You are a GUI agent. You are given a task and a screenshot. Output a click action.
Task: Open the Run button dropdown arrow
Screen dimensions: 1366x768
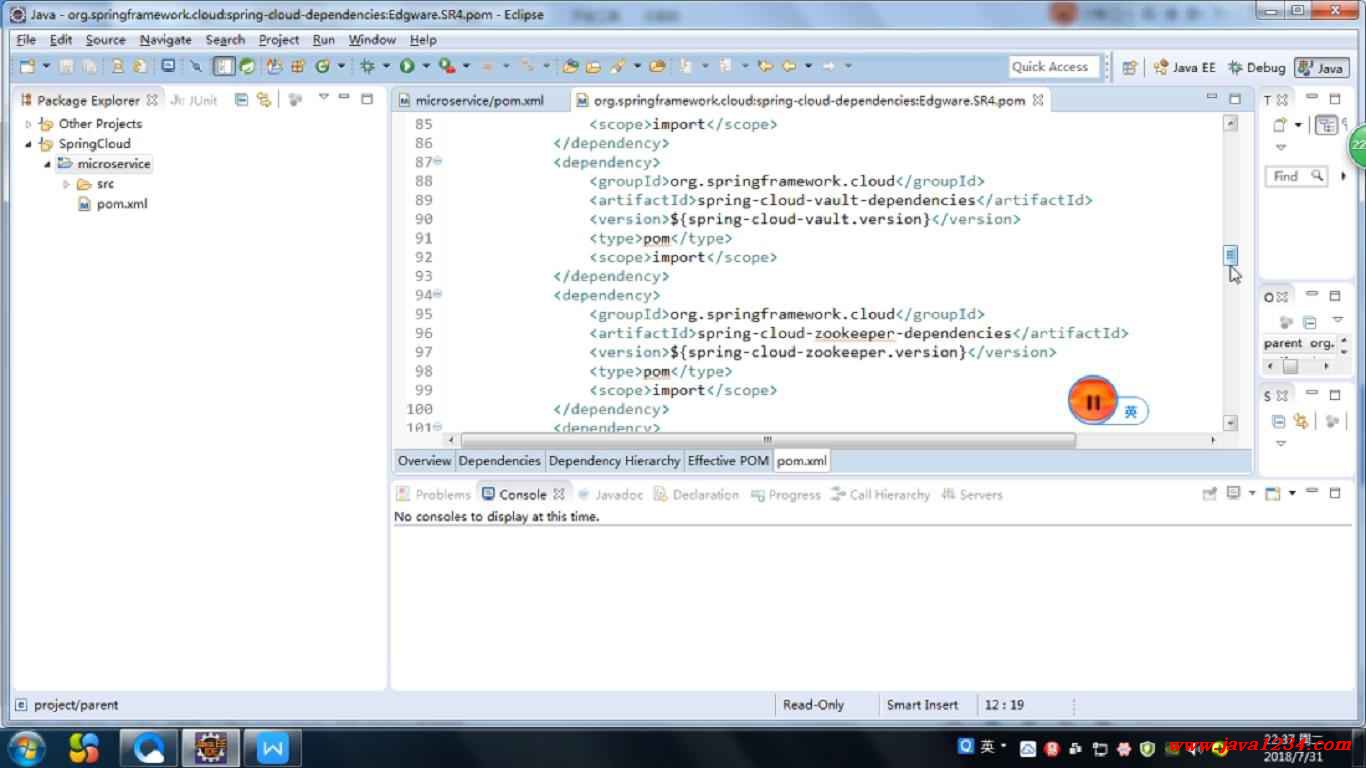point(425,66)
